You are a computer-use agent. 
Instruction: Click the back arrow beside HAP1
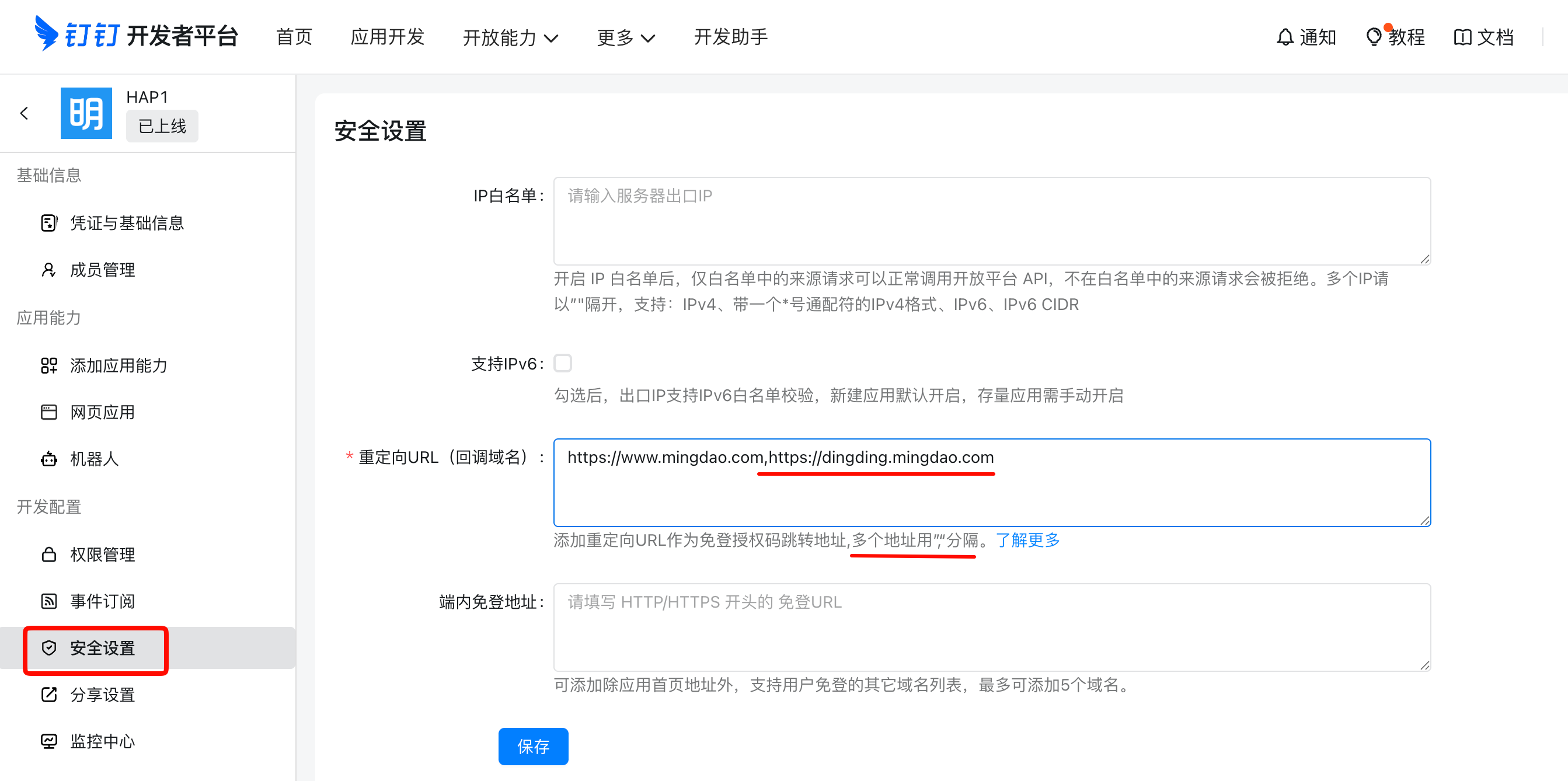[x=25, y=113]
